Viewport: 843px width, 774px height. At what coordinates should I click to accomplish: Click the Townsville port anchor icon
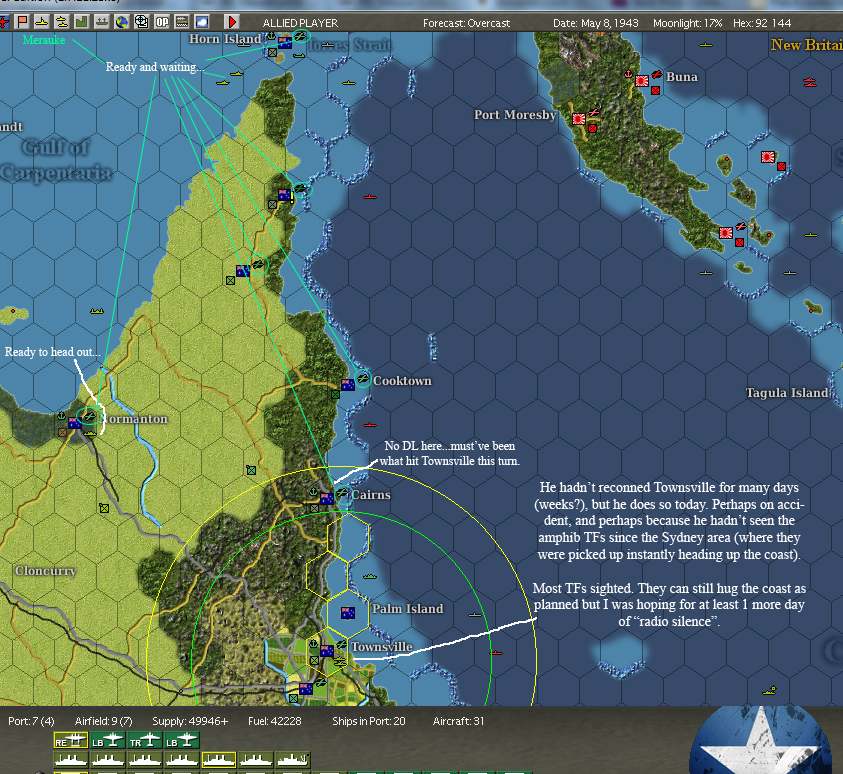(313, 644)
